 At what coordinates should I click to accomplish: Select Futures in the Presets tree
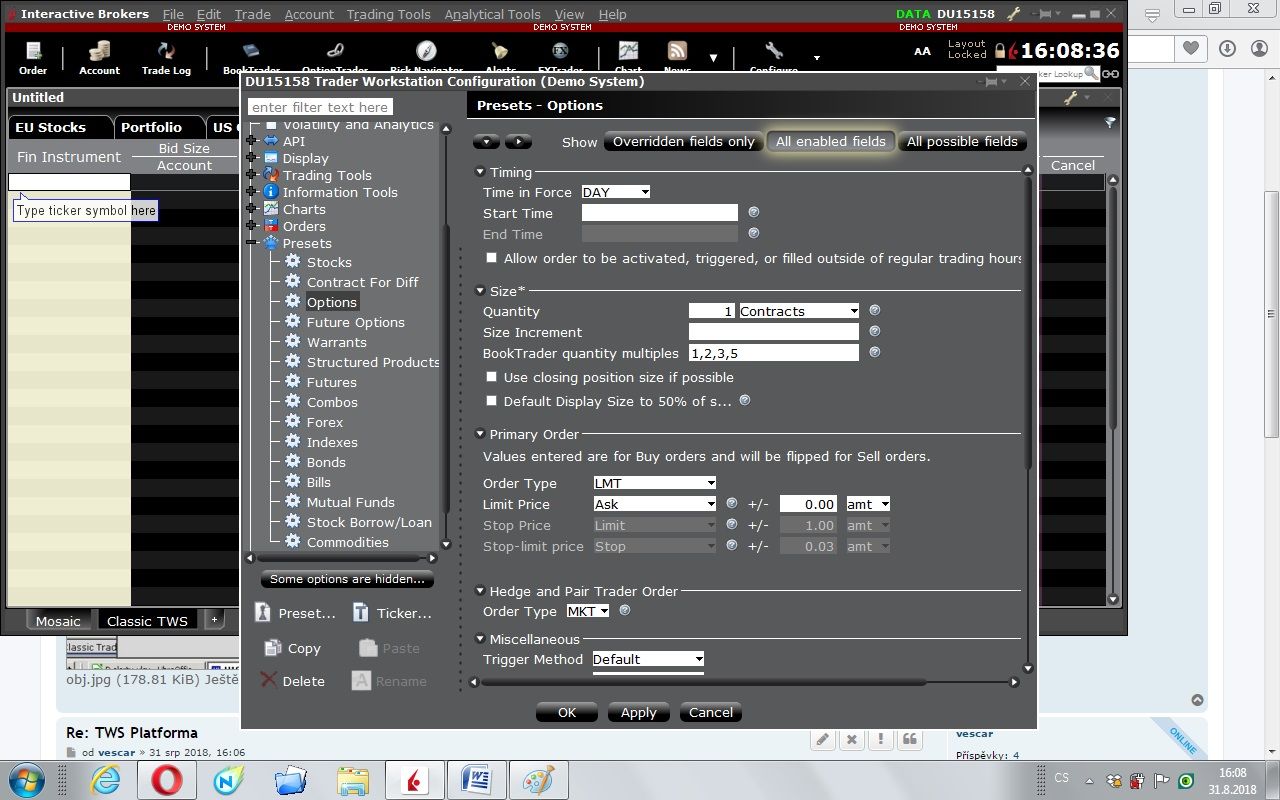coord(331,382)
